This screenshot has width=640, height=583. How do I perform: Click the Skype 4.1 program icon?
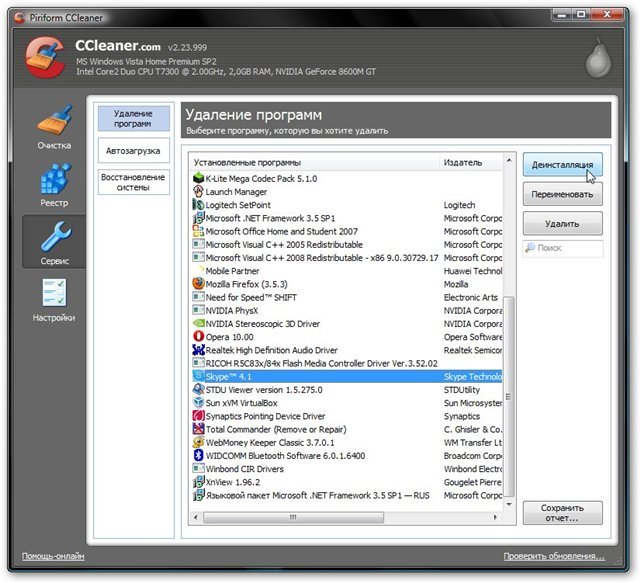tap(197, 376)
